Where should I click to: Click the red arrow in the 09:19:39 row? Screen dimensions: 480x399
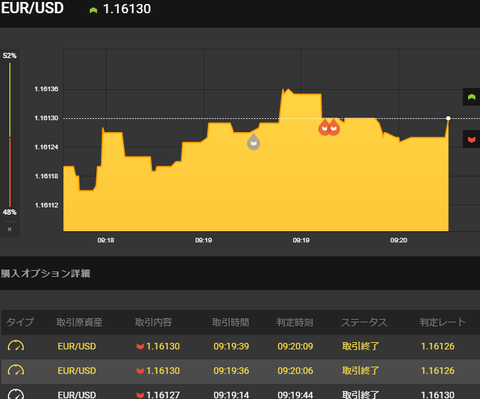(x=140, y=347)
